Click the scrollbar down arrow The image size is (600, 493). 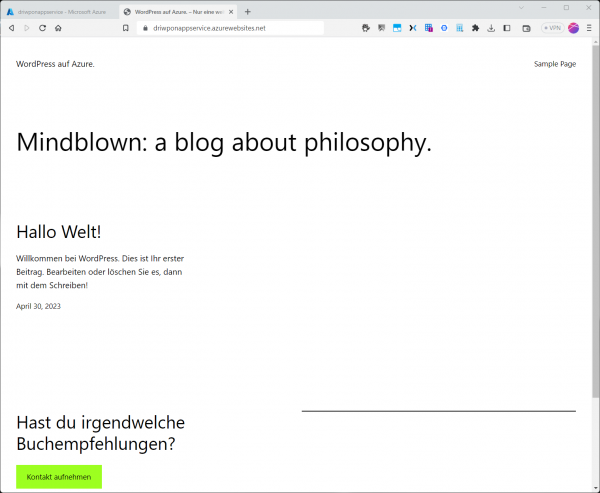coord(596,489)
